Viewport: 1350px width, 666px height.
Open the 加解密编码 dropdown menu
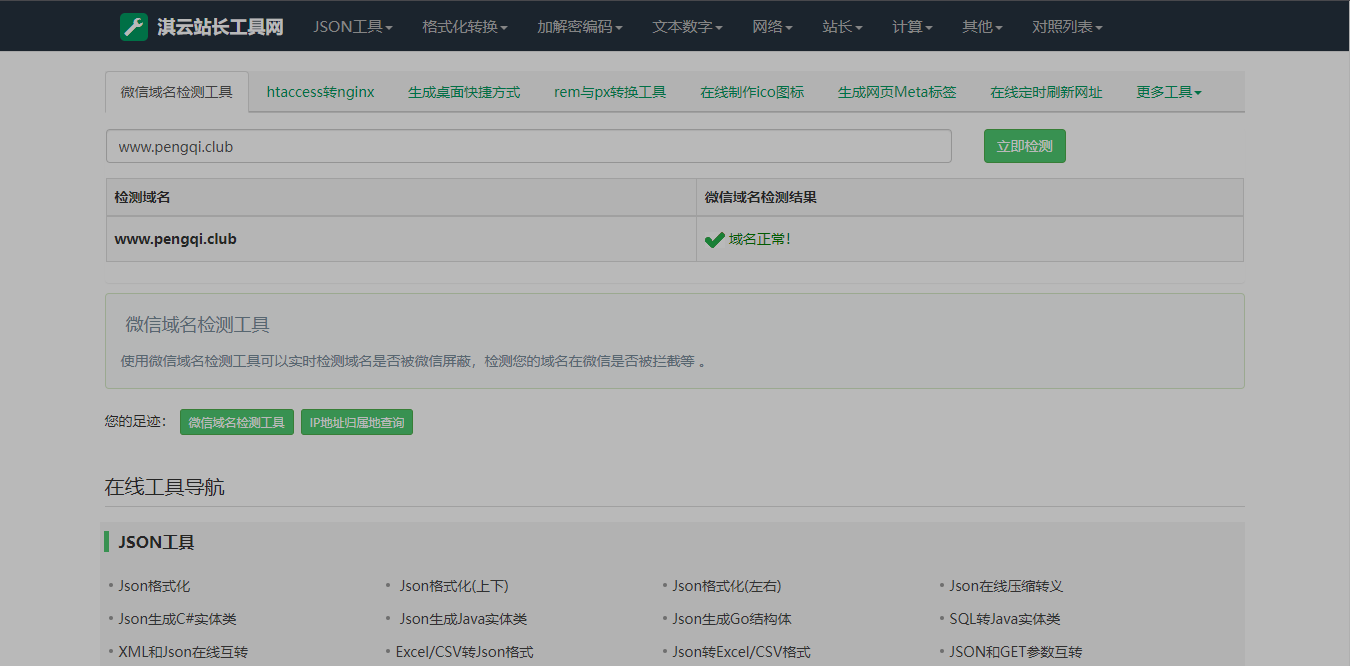pyautogui.click(x=580, y=27)
